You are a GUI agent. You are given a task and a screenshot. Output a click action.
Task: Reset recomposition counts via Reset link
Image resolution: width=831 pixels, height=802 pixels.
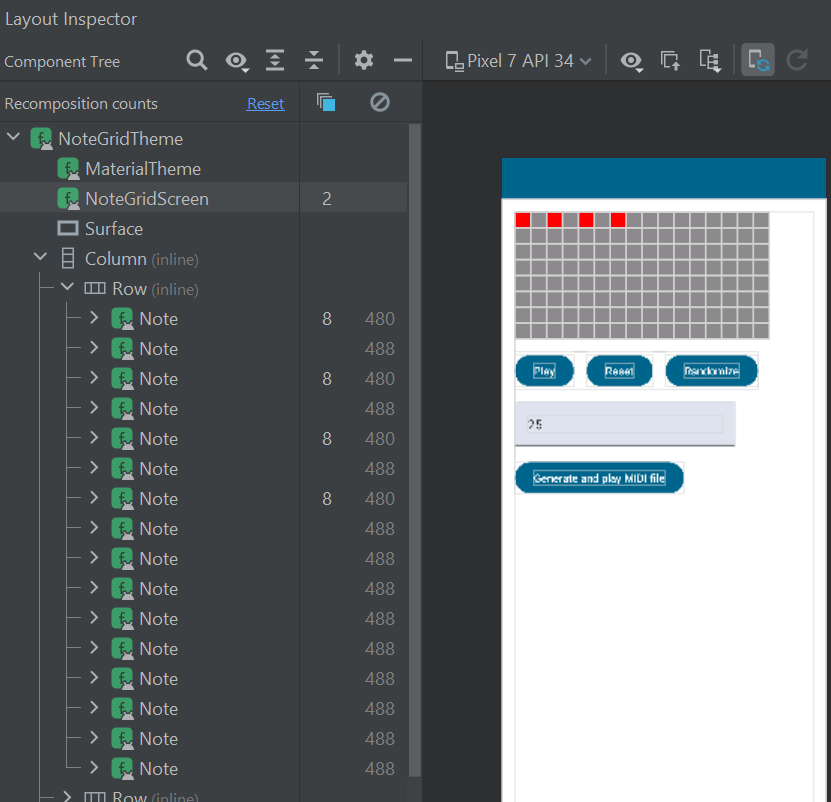coord(265,104)
